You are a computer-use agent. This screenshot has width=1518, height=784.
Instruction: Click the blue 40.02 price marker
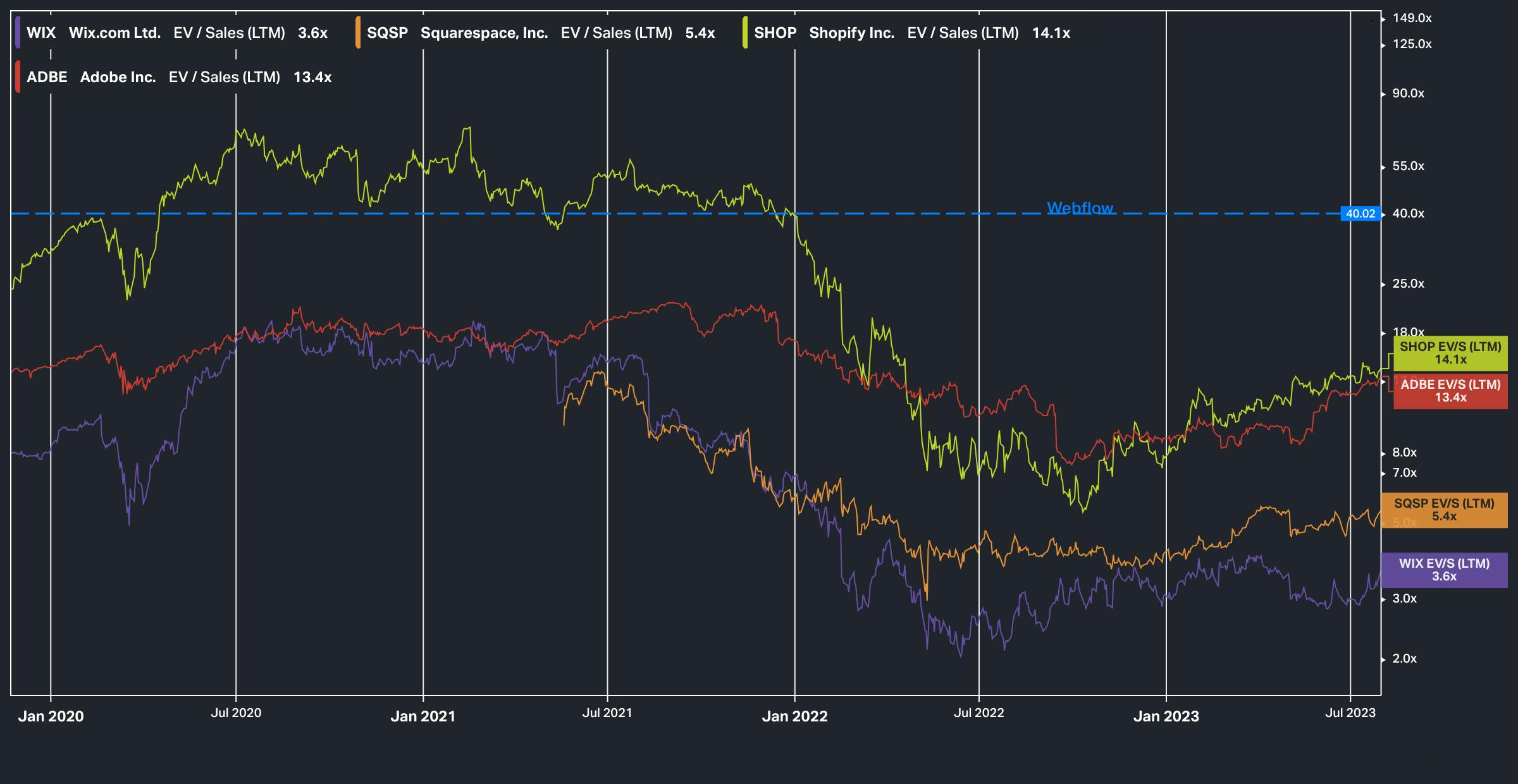click(1360, 214)
